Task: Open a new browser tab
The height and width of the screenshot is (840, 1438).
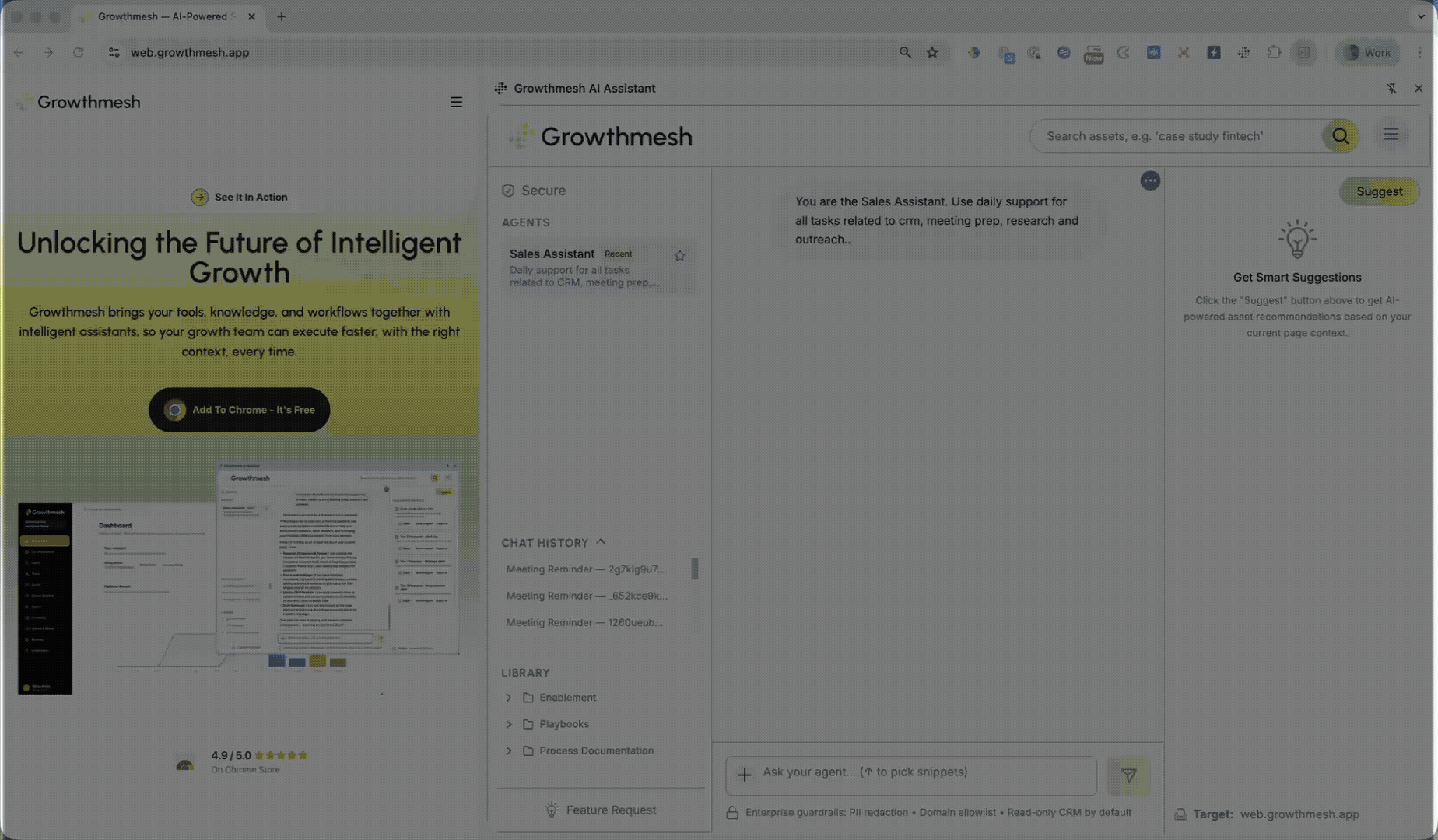Action: (x=282, y=16)
